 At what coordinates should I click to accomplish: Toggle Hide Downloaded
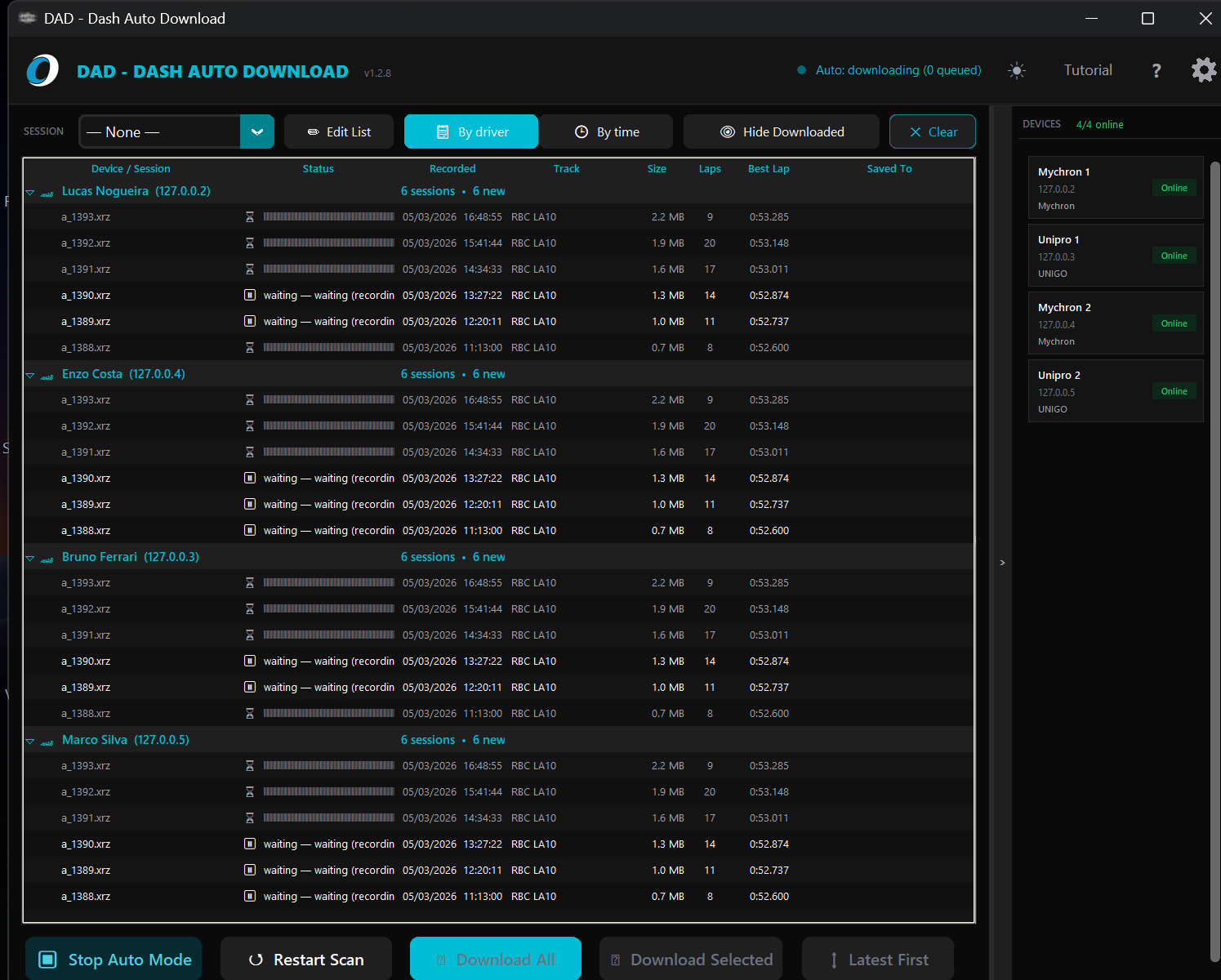pos(782,131)
